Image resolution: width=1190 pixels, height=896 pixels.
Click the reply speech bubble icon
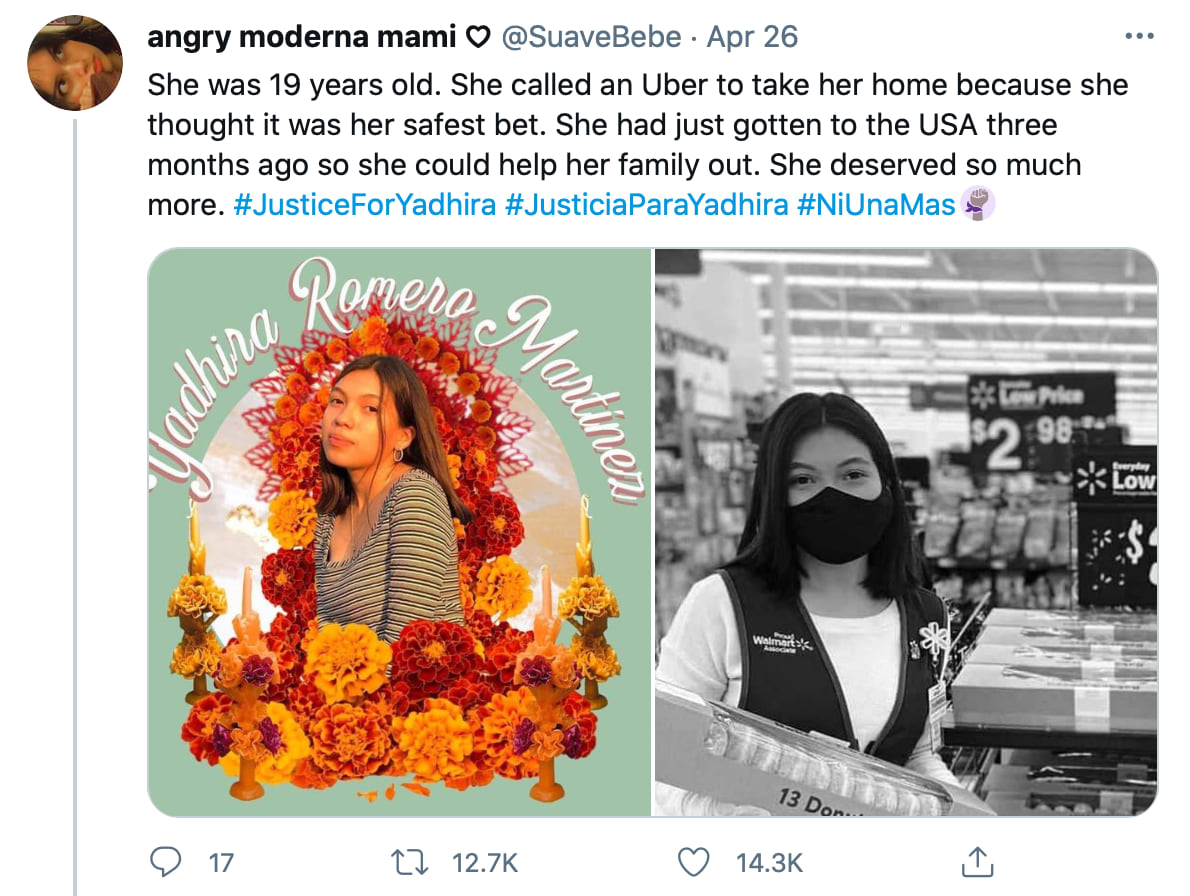pyautogui.click(x=164, y=861)
